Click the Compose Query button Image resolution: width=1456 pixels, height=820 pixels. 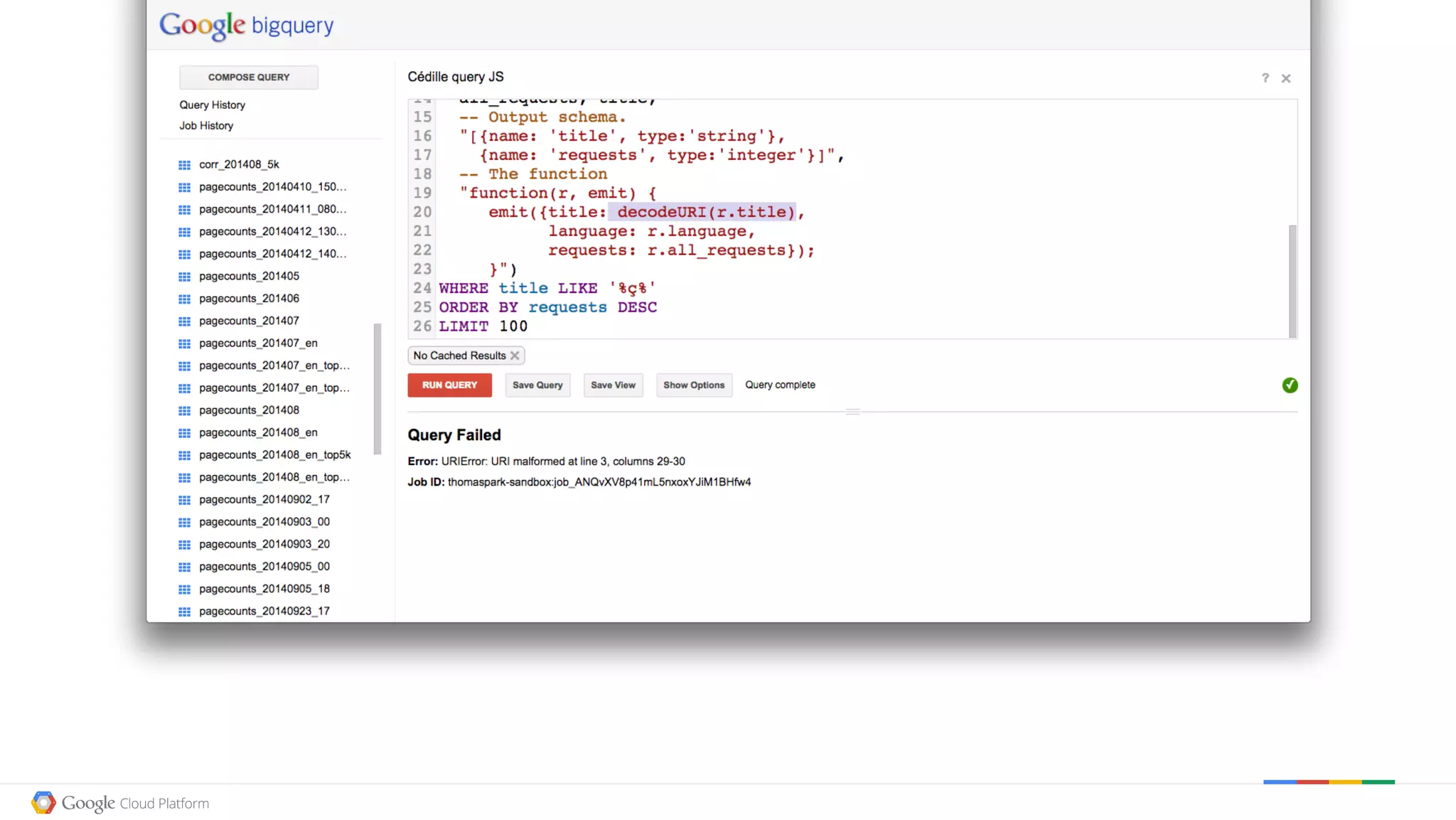click(x=248, y=78)
